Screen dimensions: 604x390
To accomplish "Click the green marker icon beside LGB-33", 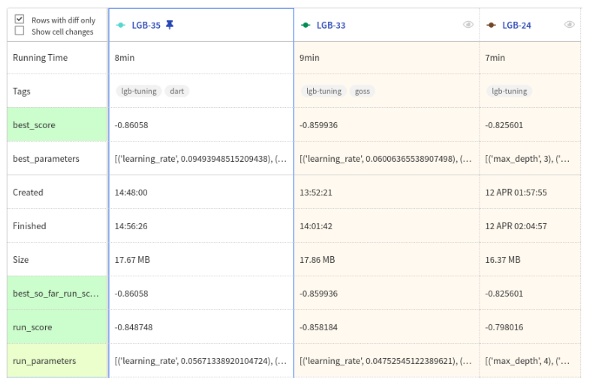I will [305, 25].
